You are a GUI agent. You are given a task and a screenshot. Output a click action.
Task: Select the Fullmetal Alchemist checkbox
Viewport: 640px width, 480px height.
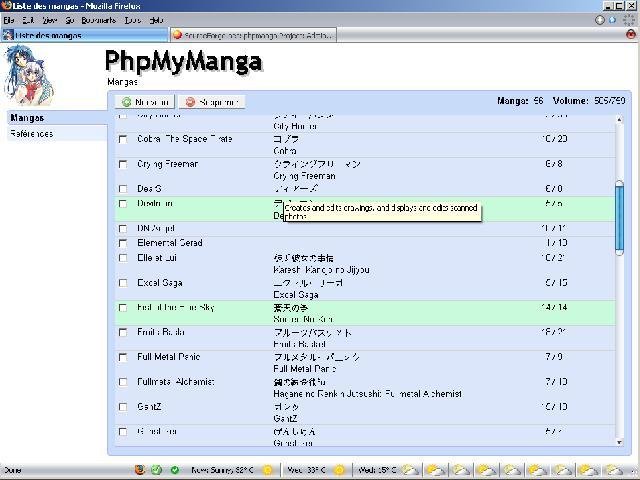tap(123, 382)
